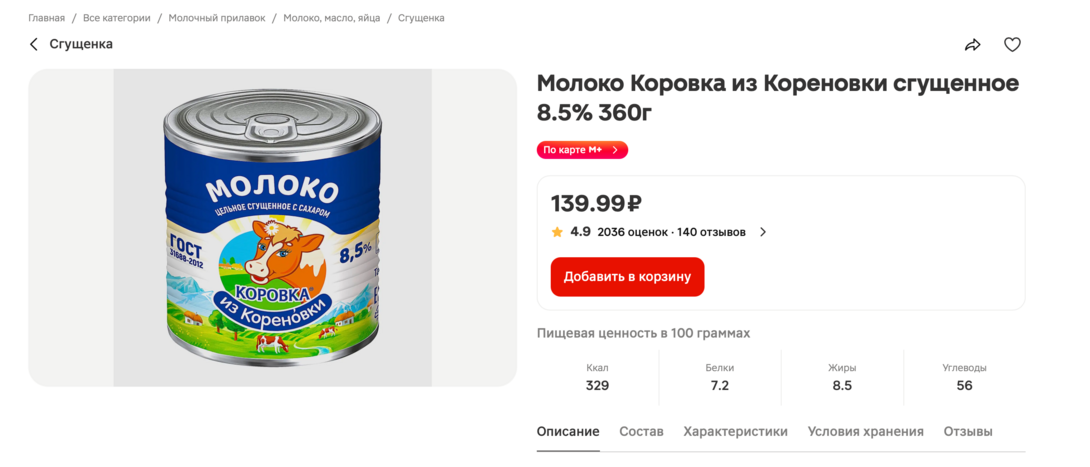Viewport: 1090px width, 467px height.
Task: Go to Молоко, масло, яйца breadcrumb
Action: click(332, 18)
